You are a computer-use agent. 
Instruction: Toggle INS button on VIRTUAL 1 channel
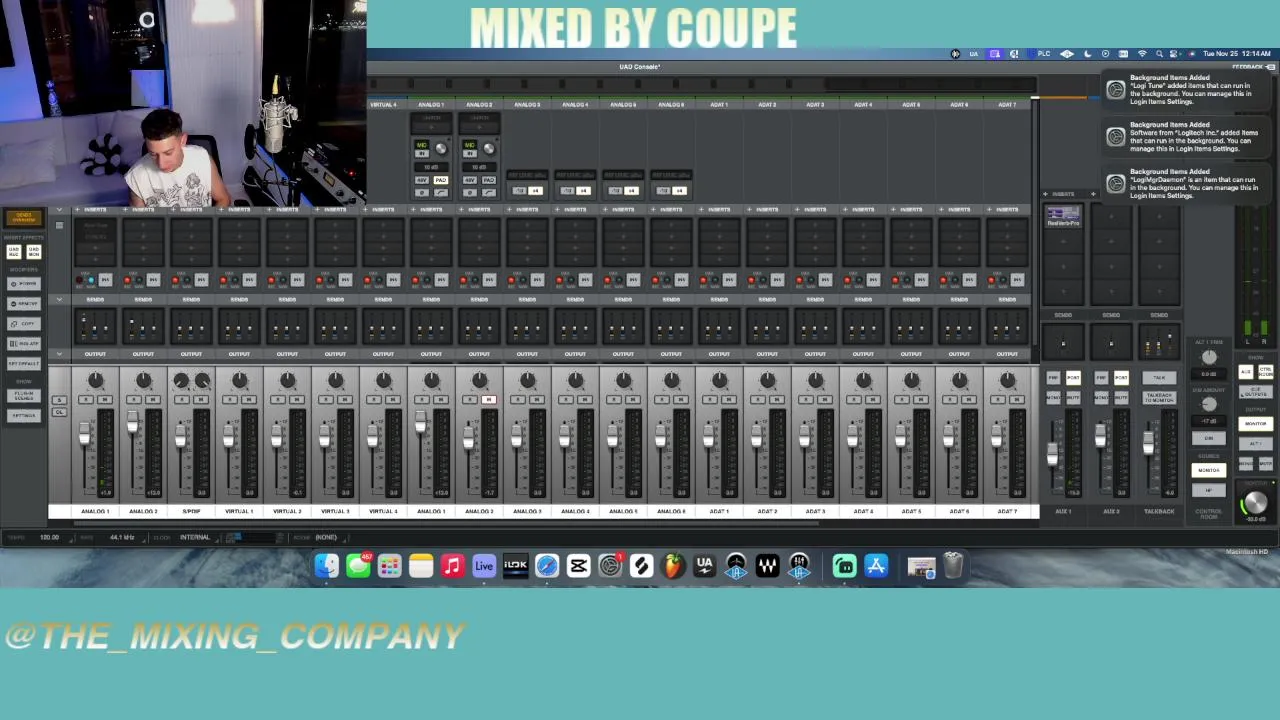[x=249, y=280]
